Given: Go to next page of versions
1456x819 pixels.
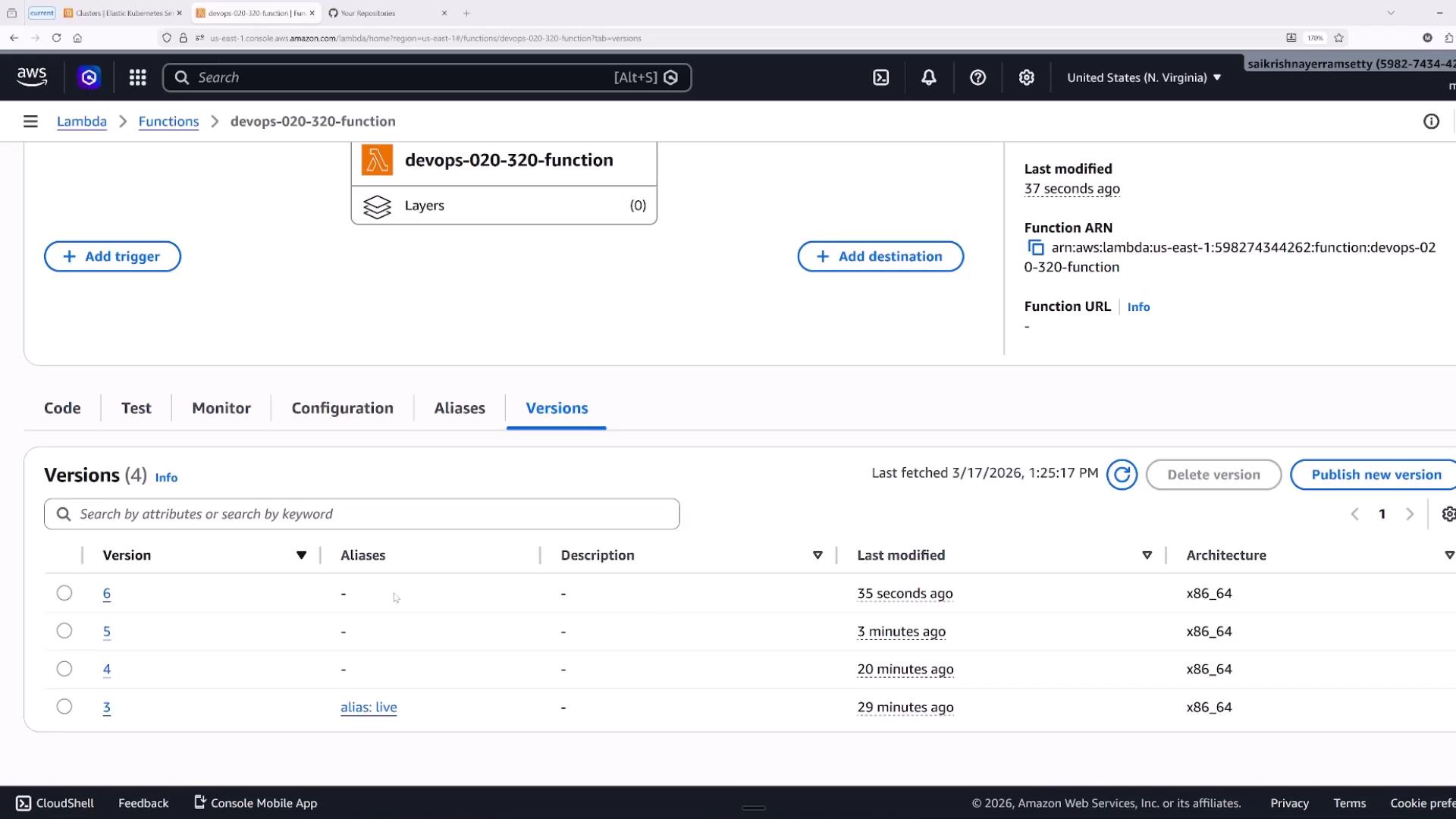Looking at the screenshot, I should pyautogui.click(x=1410, y=514).
